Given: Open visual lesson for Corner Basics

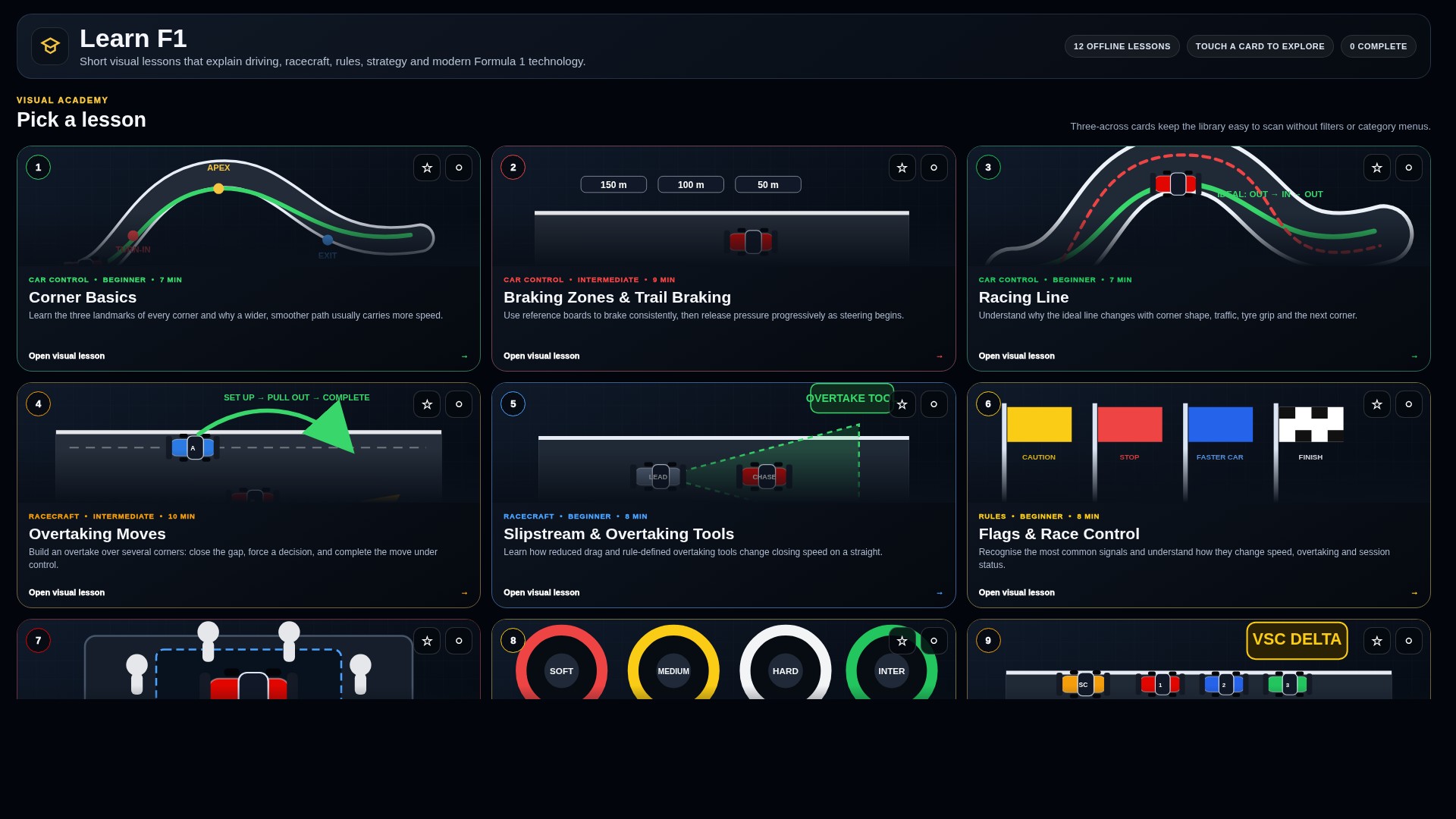Looking at the screenshot, I should pos(67,356).
